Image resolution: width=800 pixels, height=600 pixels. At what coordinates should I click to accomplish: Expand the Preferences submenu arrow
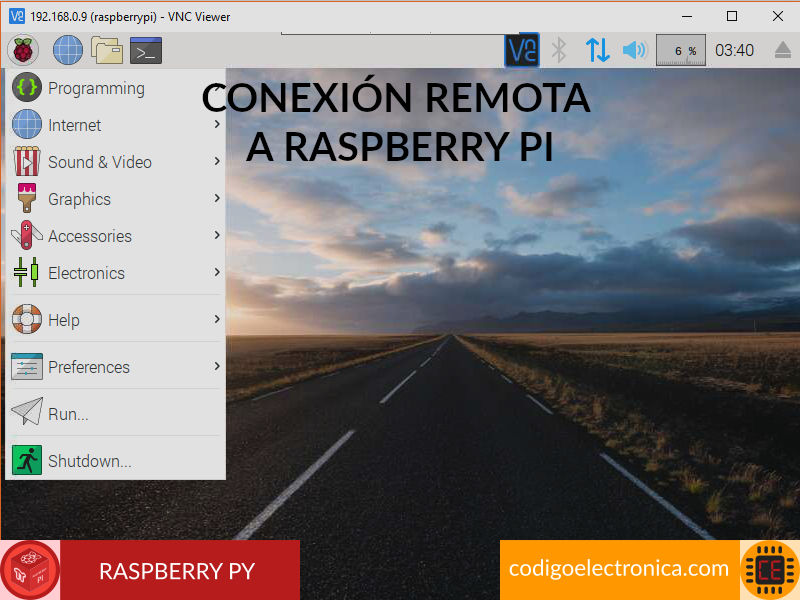click(x=217, y=366)
